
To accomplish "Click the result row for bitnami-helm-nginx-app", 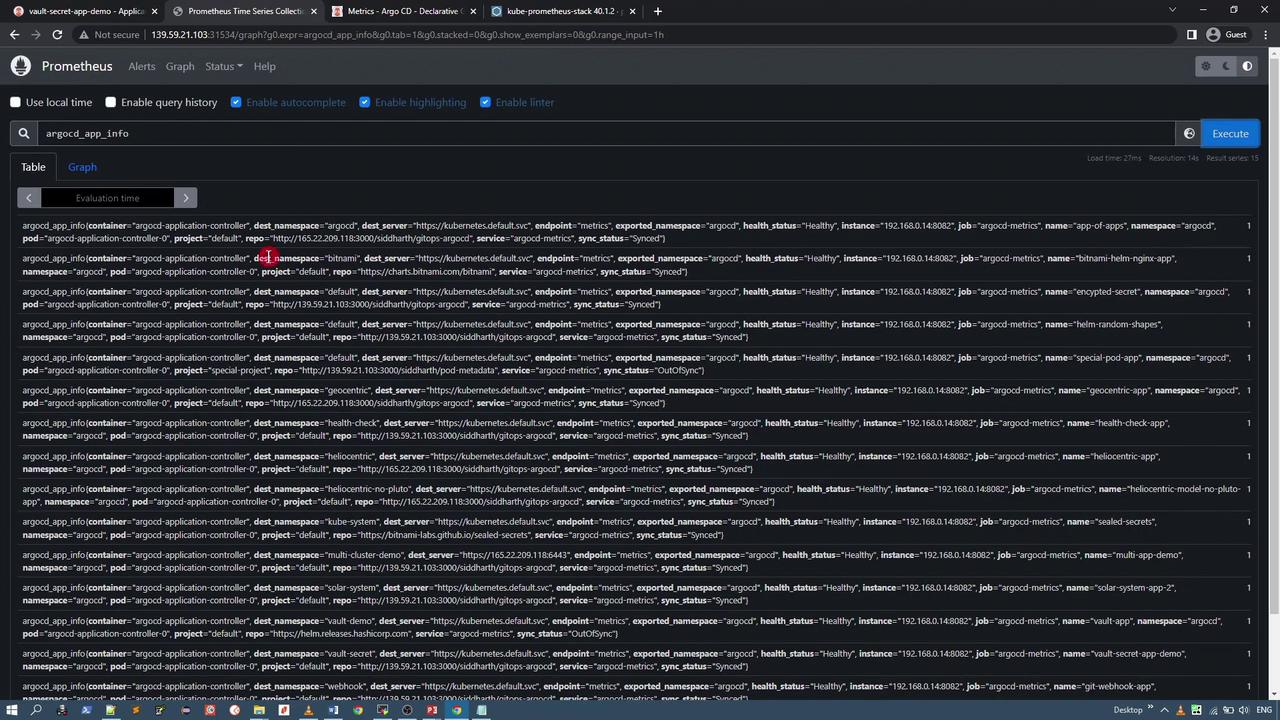I will pos(635,265).
